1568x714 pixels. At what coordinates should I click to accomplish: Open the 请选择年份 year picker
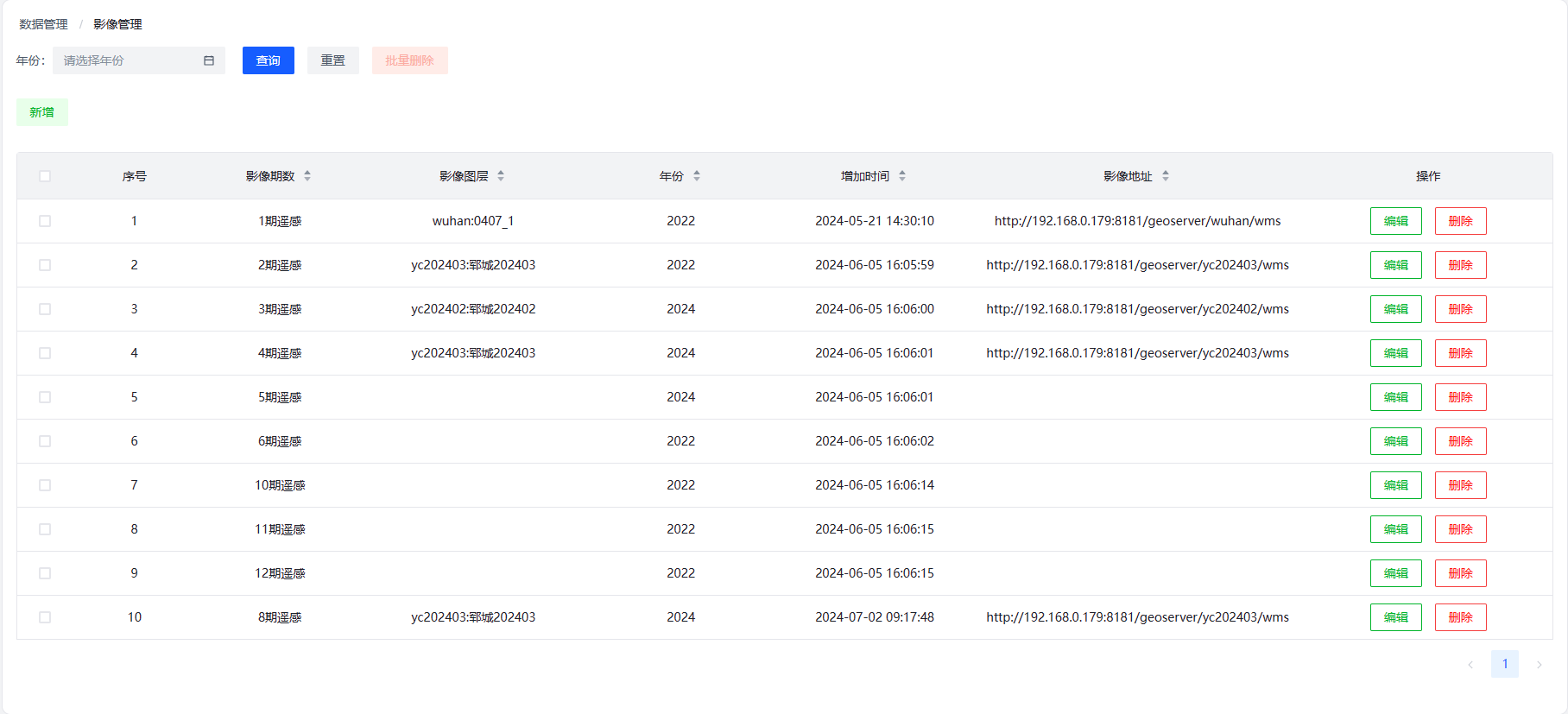click(130, 60)
